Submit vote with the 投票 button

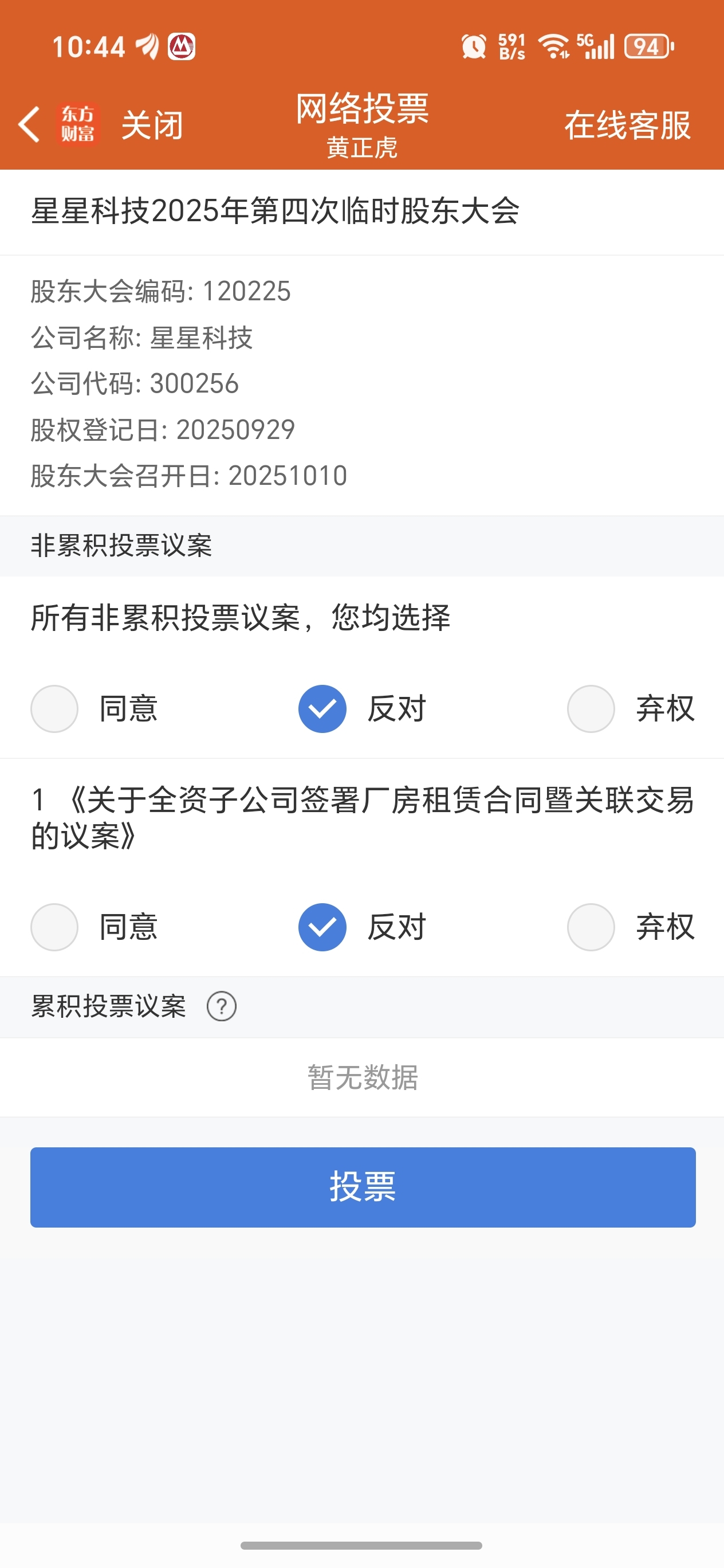pos(363,1187)
